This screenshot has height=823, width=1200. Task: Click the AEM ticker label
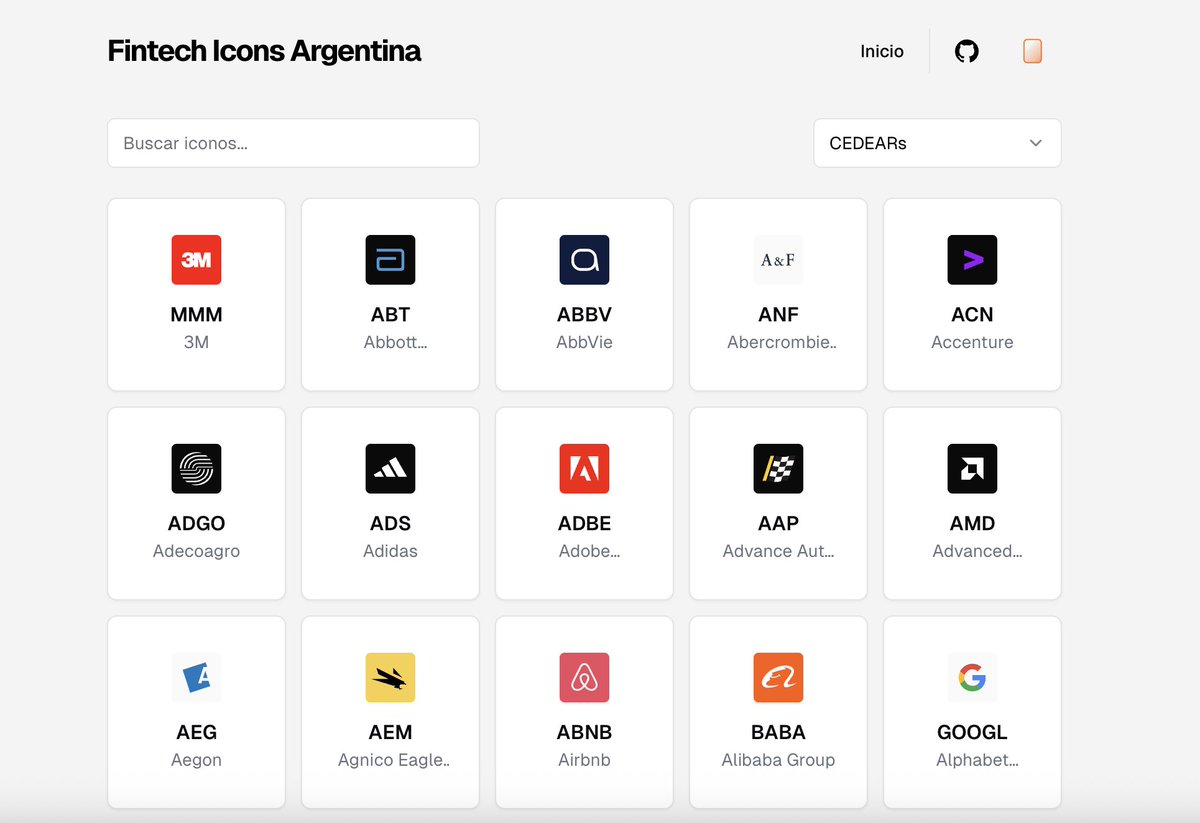click(x=390, y=733)
